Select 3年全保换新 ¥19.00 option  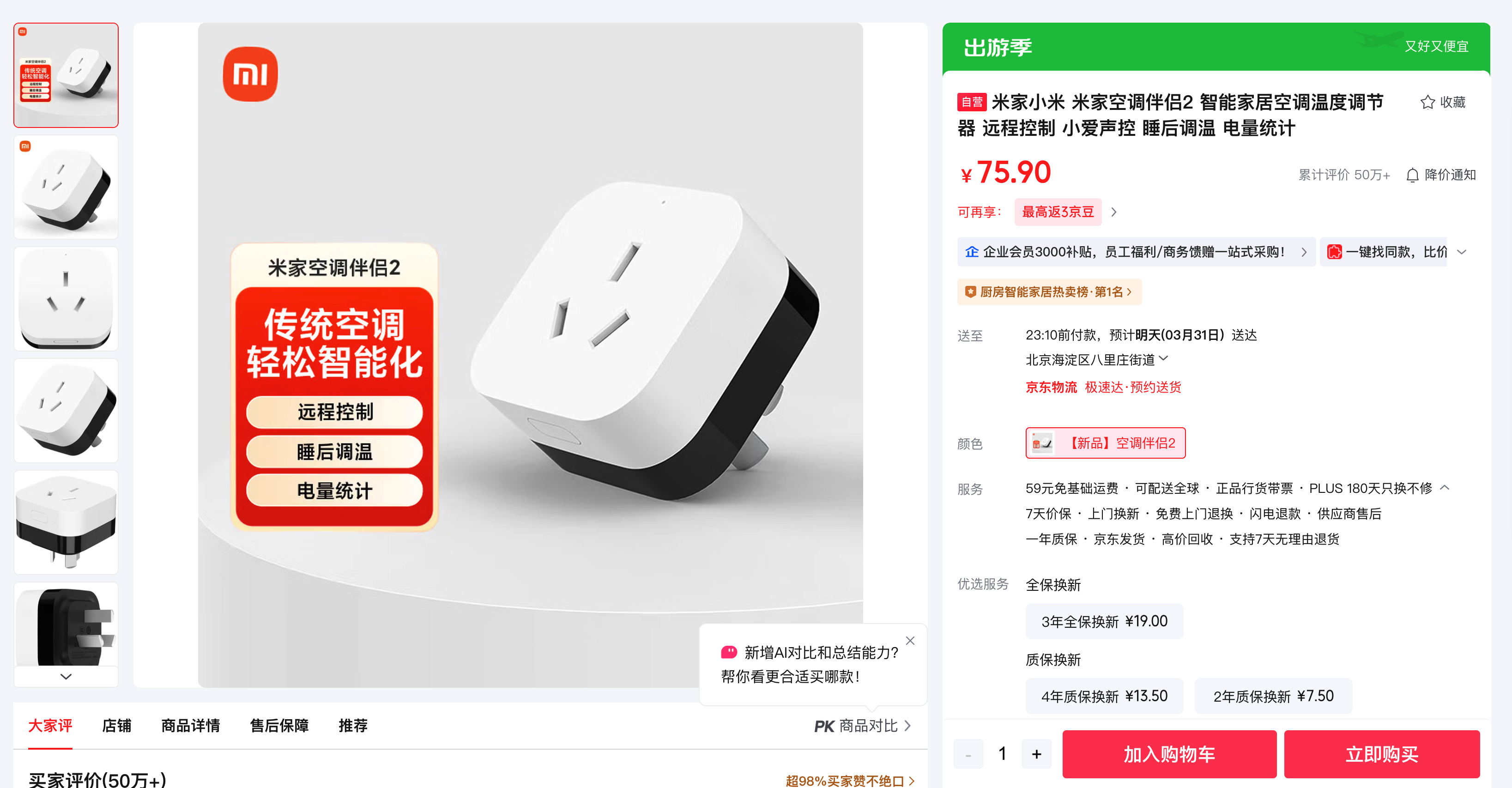(x=1104, y=621)
